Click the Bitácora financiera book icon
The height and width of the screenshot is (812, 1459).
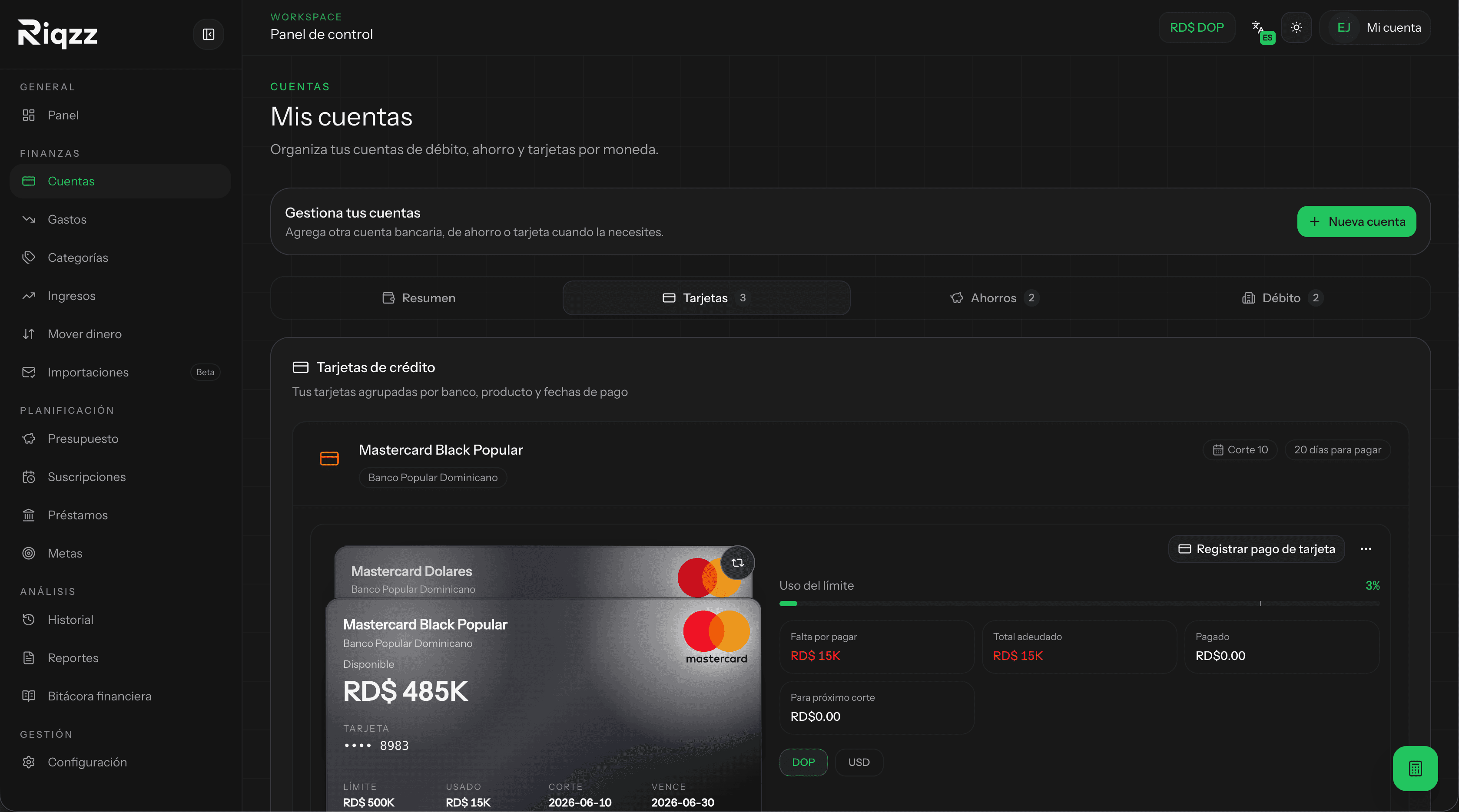point(29,696)
